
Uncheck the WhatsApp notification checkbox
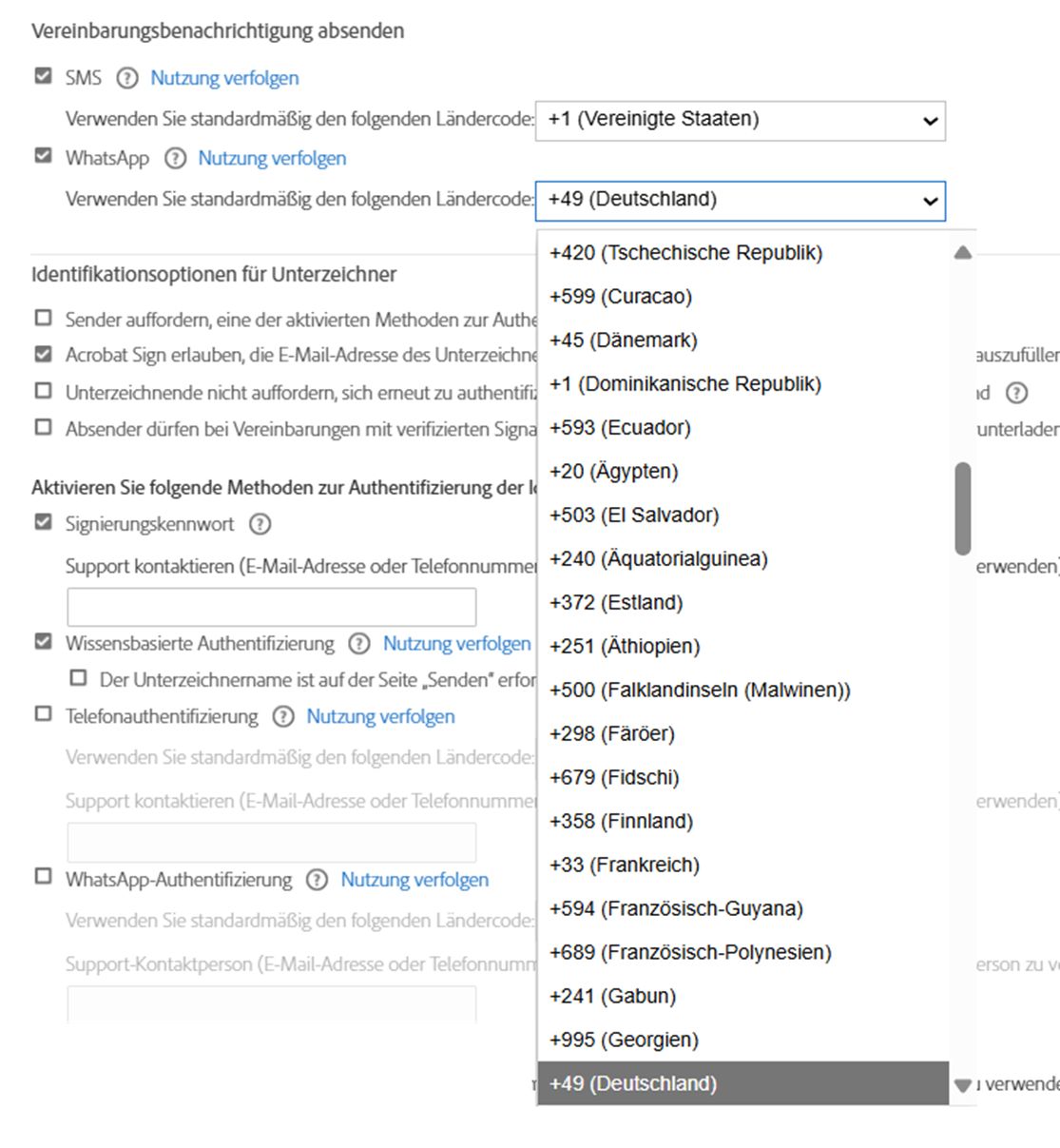[x=43, y=156]
